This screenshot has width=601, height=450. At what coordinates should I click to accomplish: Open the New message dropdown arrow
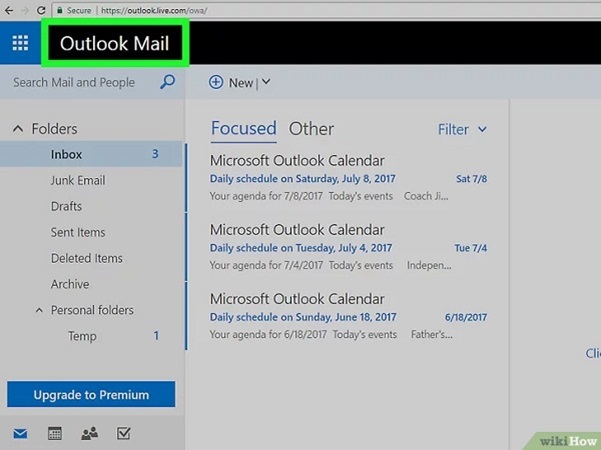(266, 82)
